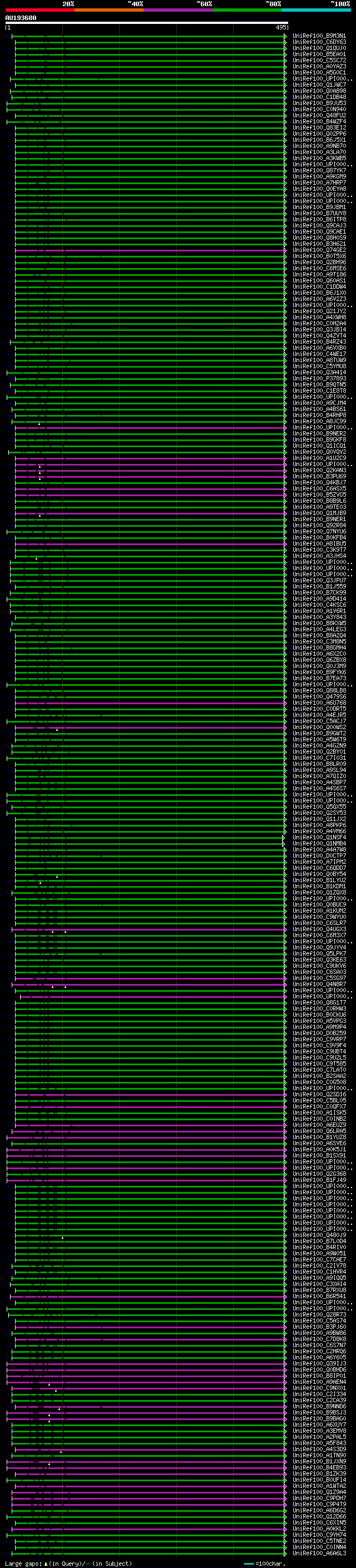Click UniRef100_A9BW86 hit label
The height and width of the screenshot is (1568, 356).
(x=319, y=1333)
